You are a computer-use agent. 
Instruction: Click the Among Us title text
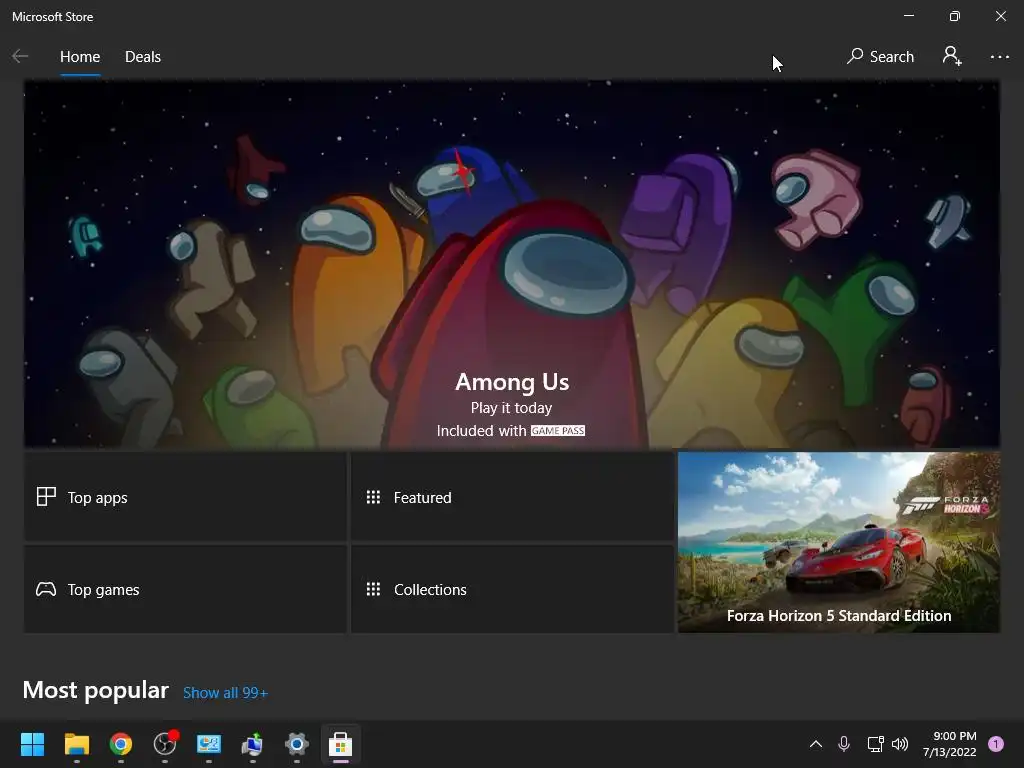(512, 382)
